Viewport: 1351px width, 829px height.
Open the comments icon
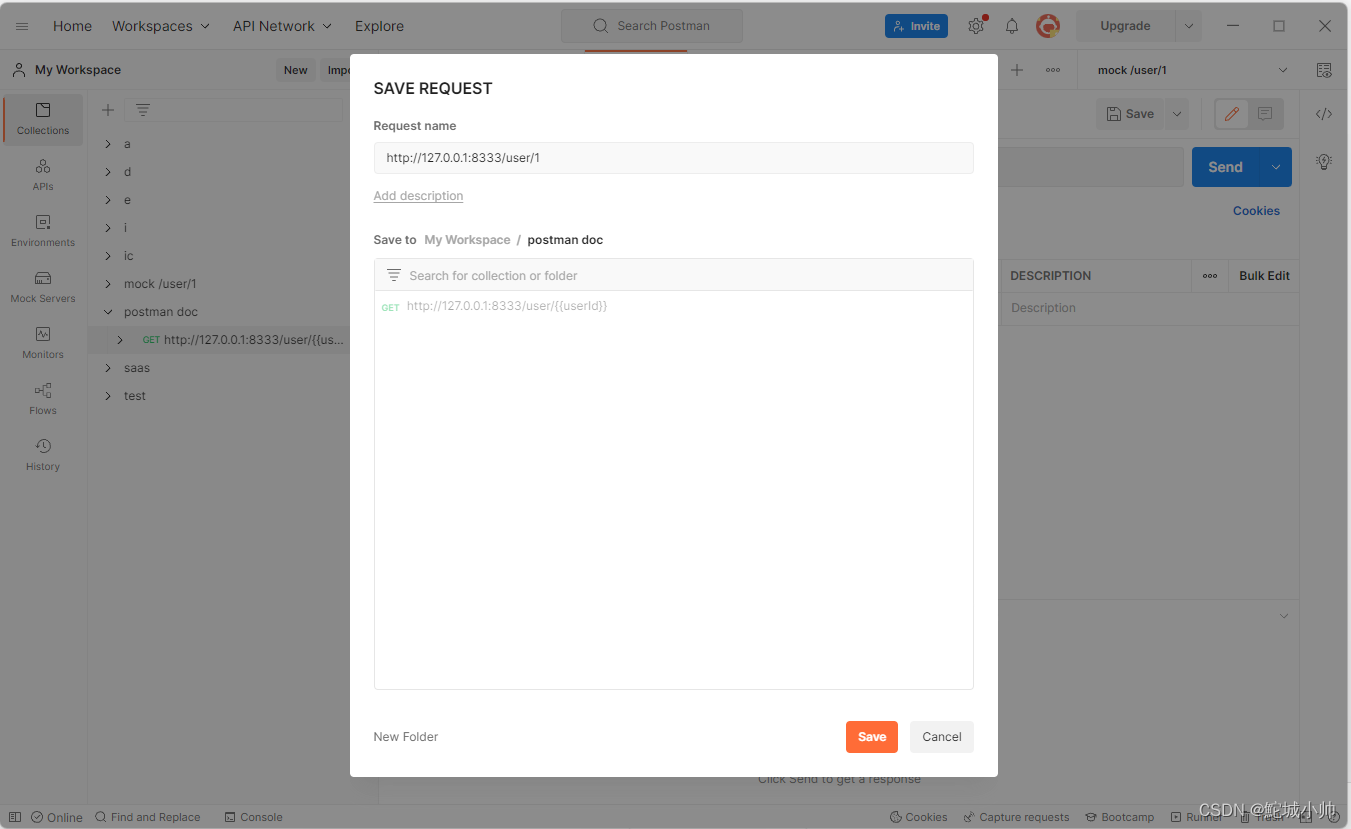(x=1265, y=114)
